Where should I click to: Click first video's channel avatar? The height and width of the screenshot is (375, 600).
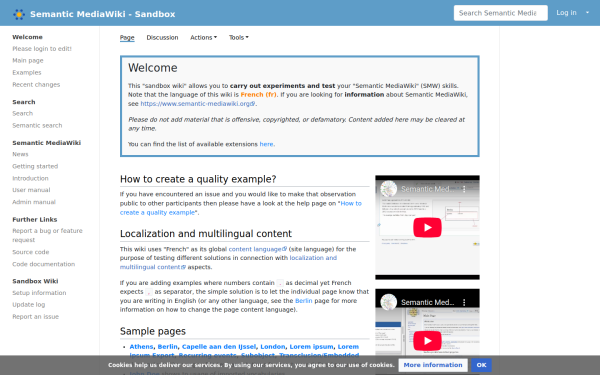point(388,189)
